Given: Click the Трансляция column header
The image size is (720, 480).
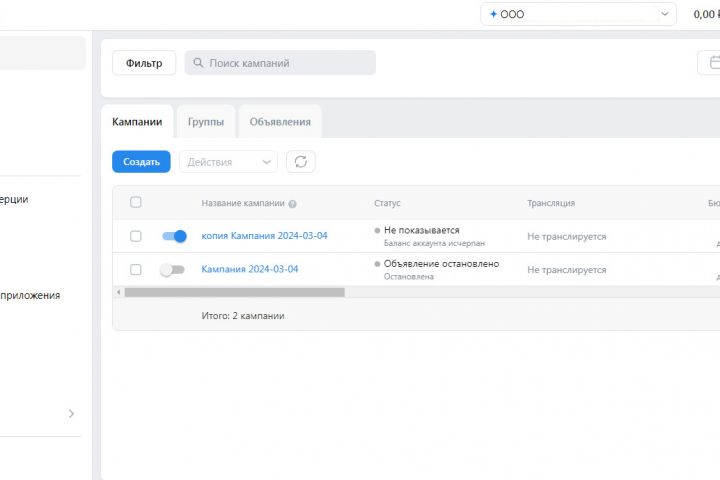Looking at the screenshot, I should coord(551,203).
